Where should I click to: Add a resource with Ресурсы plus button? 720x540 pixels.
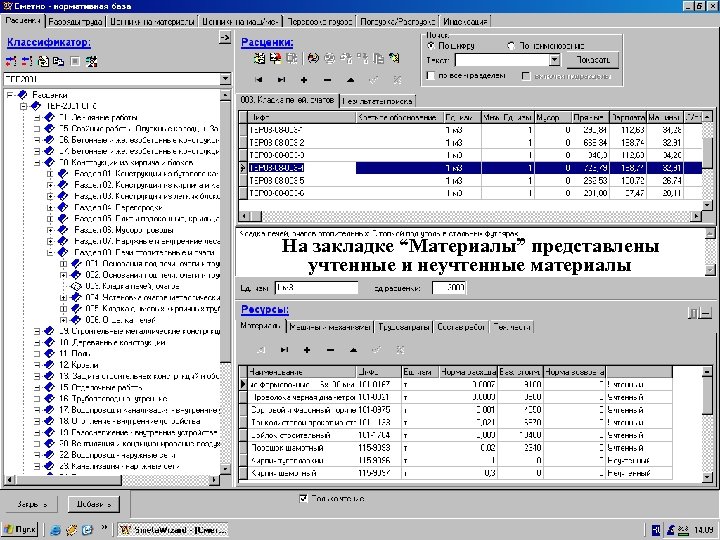coord(307,349)
